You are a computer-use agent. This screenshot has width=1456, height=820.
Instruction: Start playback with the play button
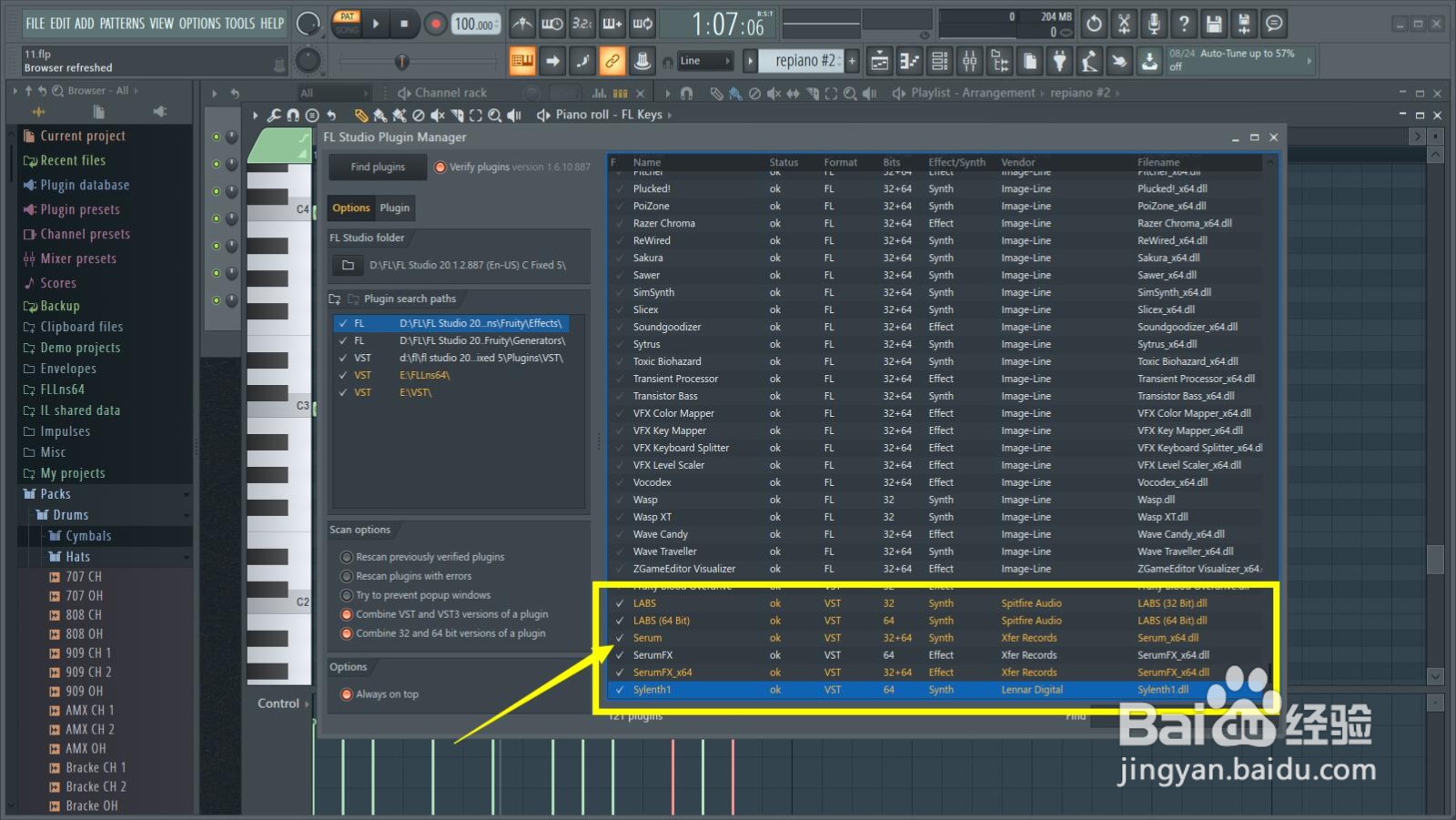376,24
